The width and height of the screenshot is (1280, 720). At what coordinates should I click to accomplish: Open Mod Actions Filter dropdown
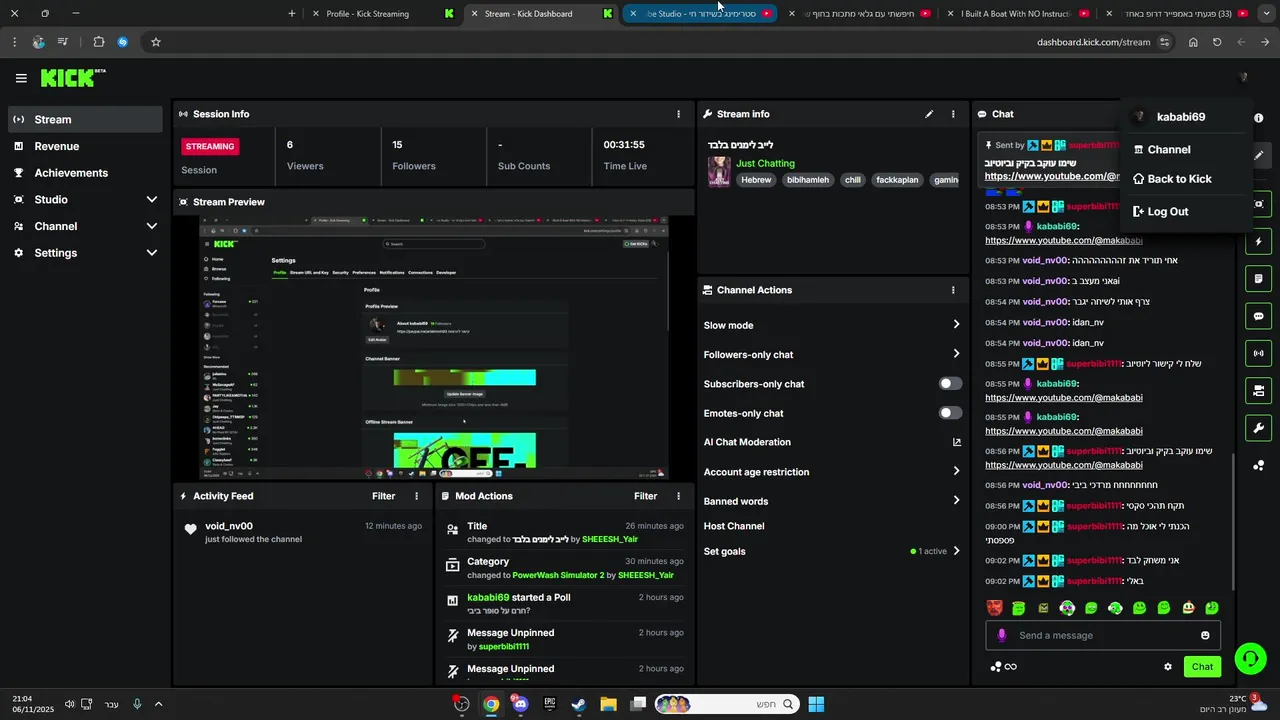click(646, 496)
